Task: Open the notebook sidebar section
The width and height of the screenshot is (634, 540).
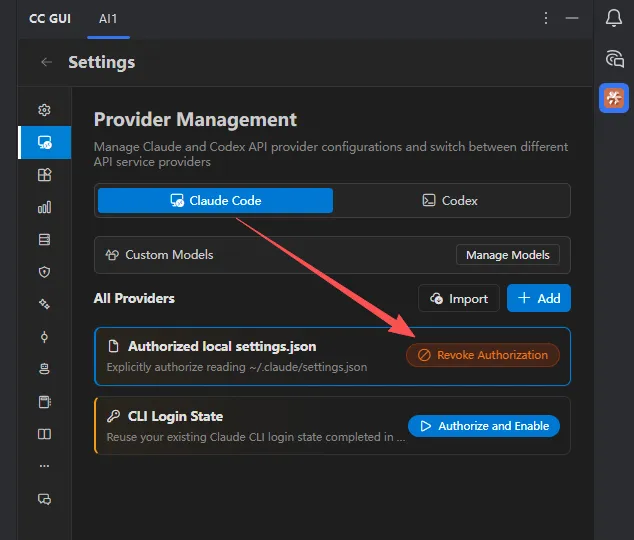Action: click(44, 401)
